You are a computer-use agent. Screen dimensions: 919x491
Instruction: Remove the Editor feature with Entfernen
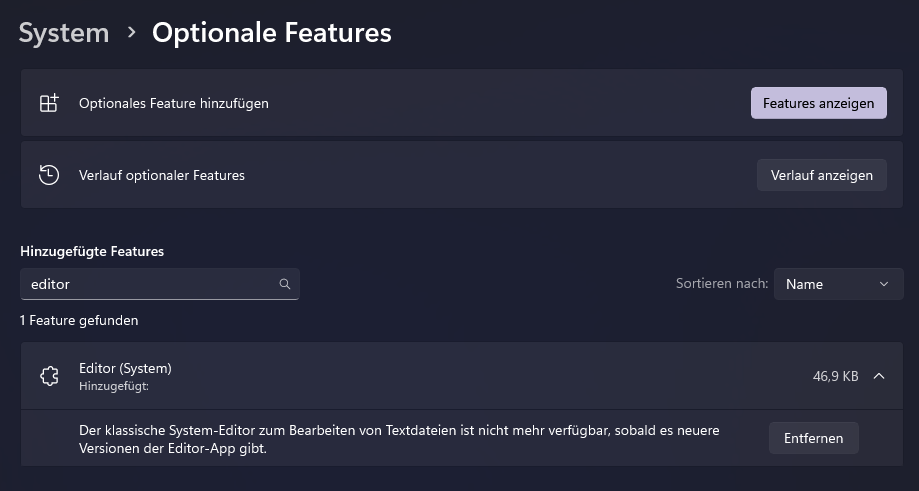813,438
